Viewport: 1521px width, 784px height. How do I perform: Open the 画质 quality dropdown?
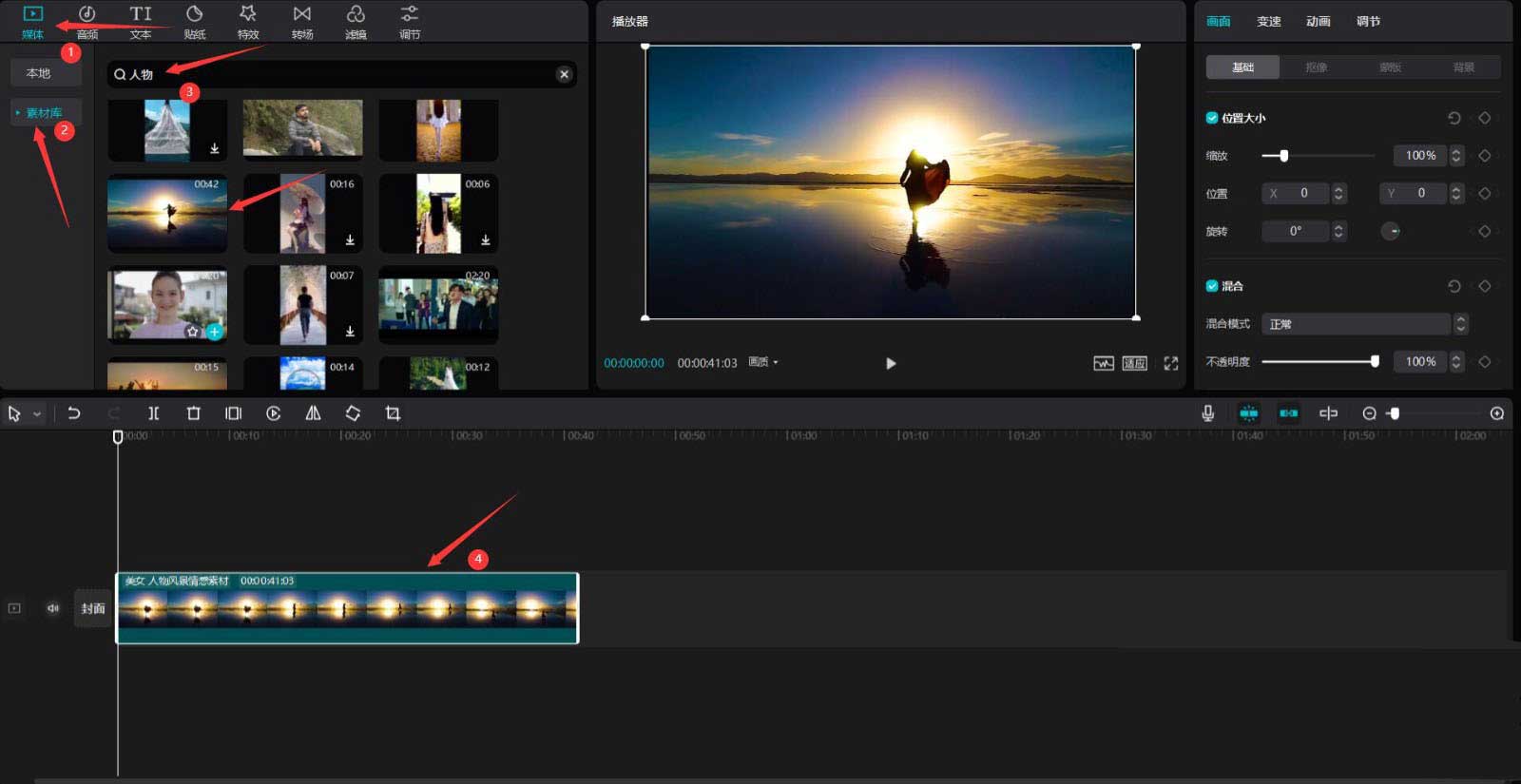pos(763,363)
